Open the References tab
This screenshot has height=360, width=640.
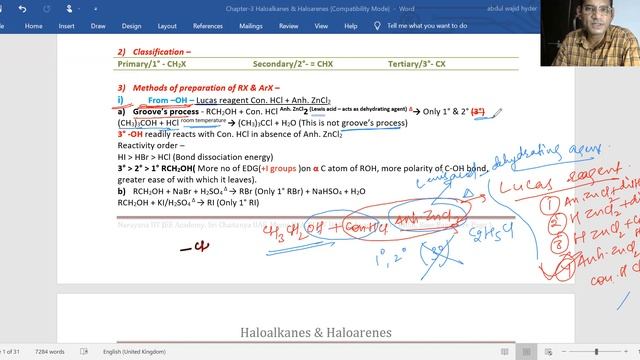tap(208, 26)
